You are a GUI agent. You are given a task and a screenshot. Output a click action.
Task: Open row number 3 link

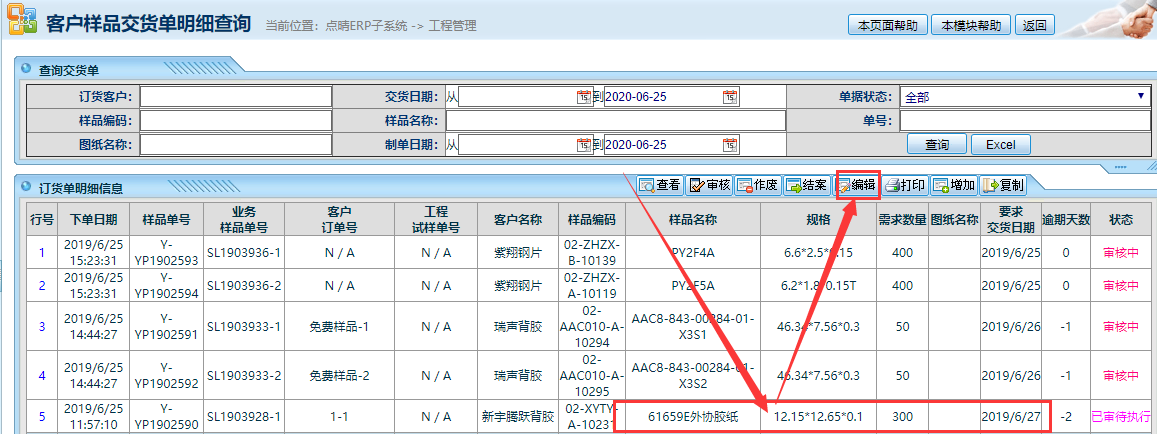coord(42,326)
